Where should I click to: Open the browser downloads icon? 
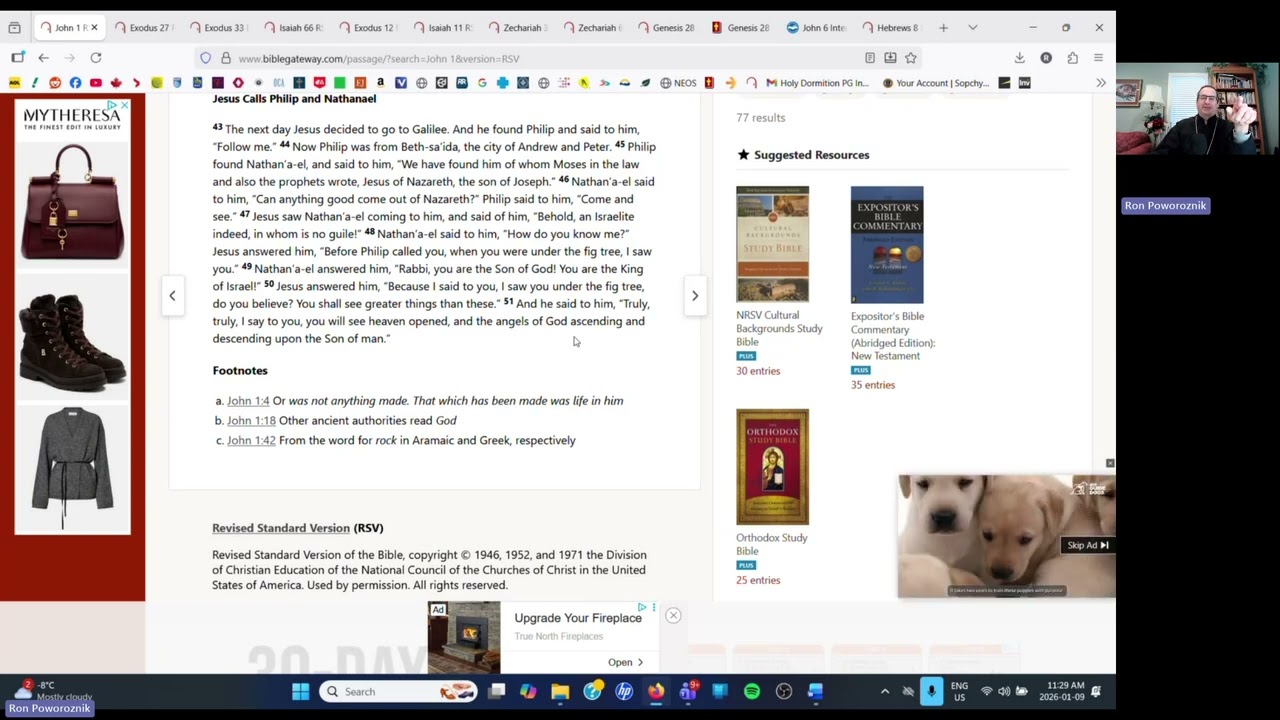[1019, 58]
